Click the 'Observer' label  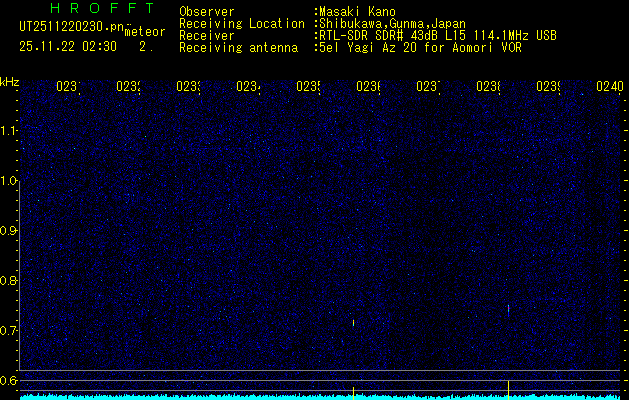pyautogui.click(x=207, y=11)
